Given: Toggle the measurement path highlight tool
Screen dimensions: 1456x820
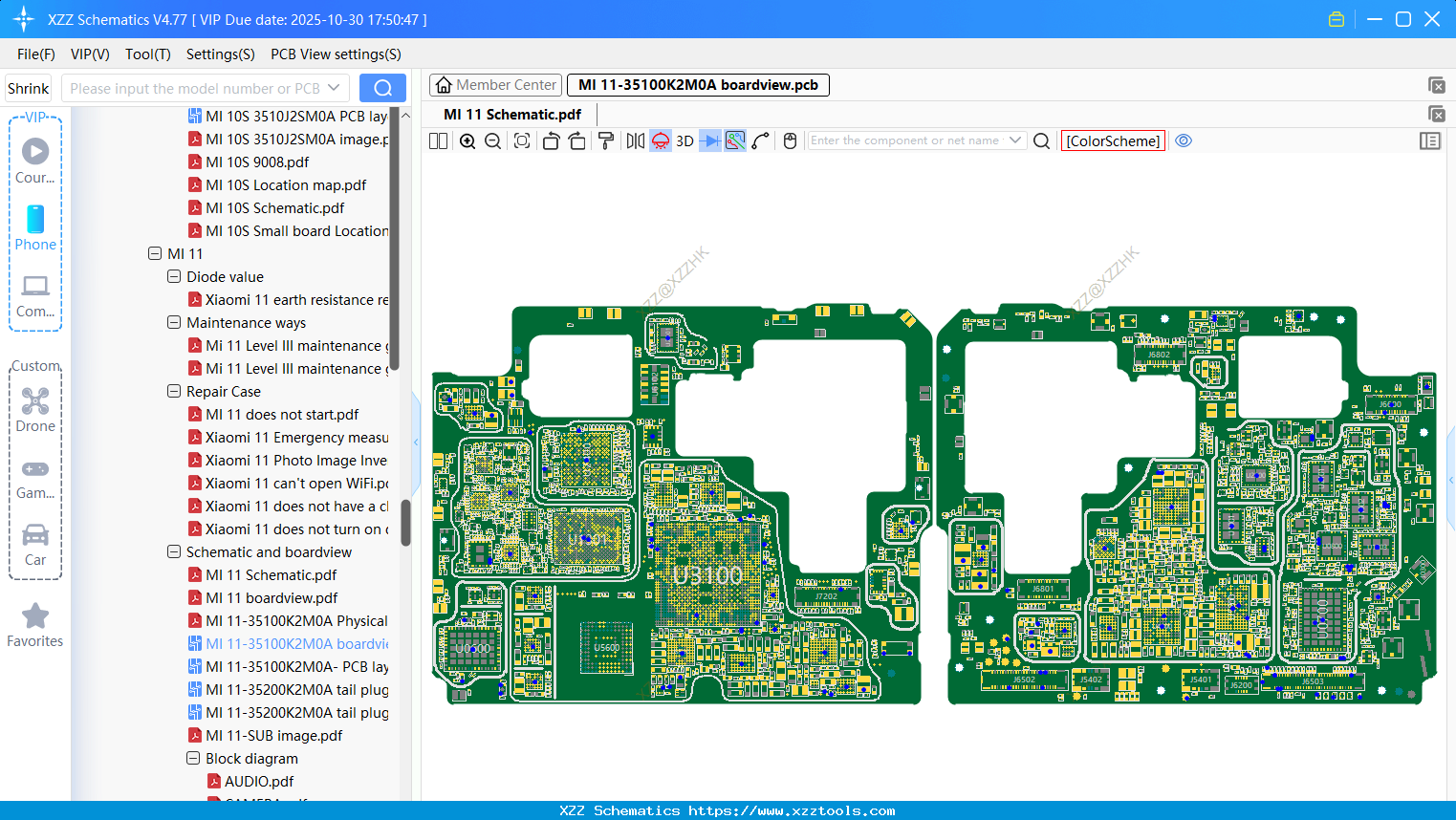Looking at the screenshot, I should [733, 140].
